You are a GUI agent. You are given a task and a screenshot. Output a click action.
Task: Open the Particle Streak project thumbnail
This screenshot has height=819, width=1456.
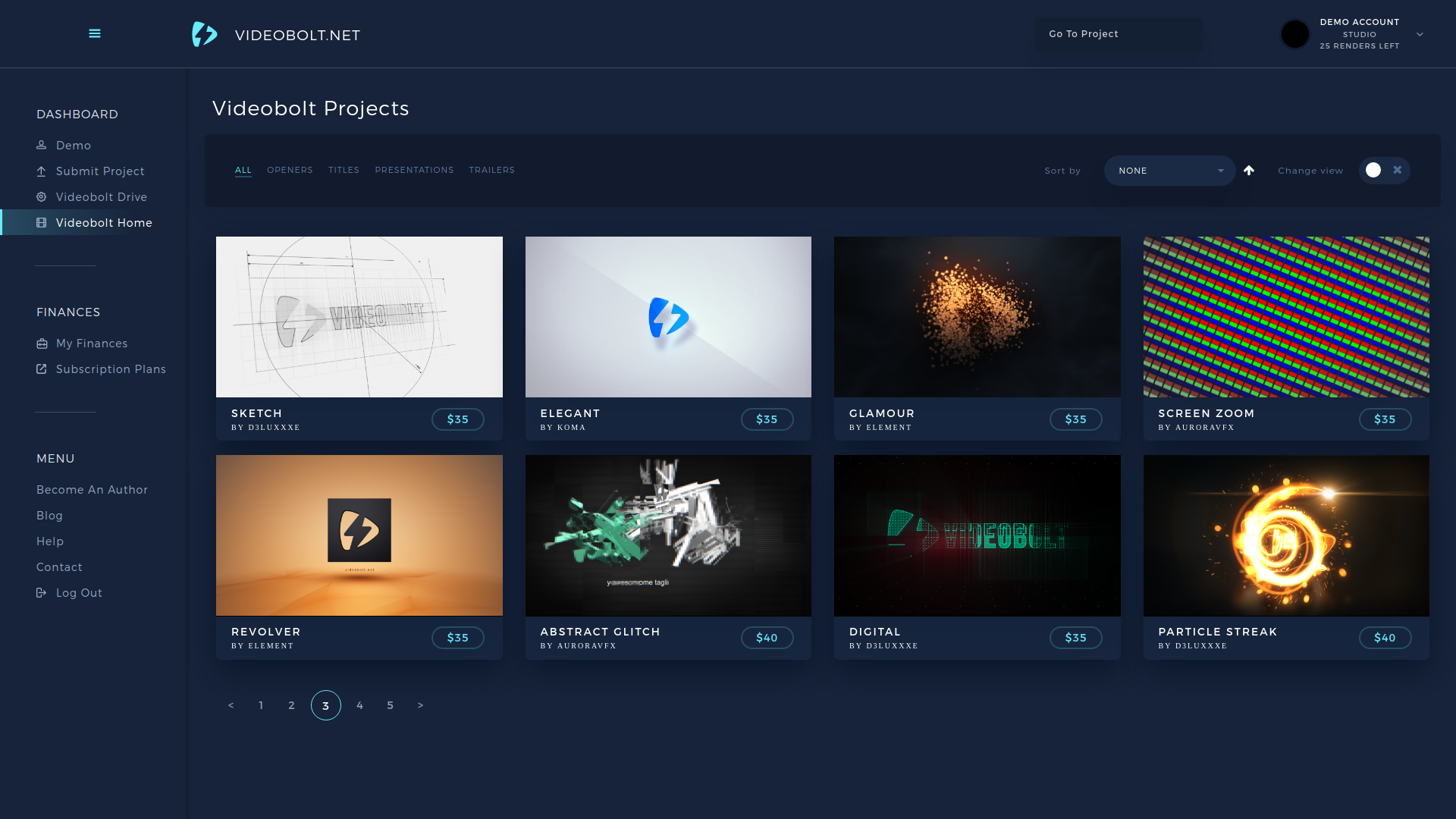coord(1286,535)
